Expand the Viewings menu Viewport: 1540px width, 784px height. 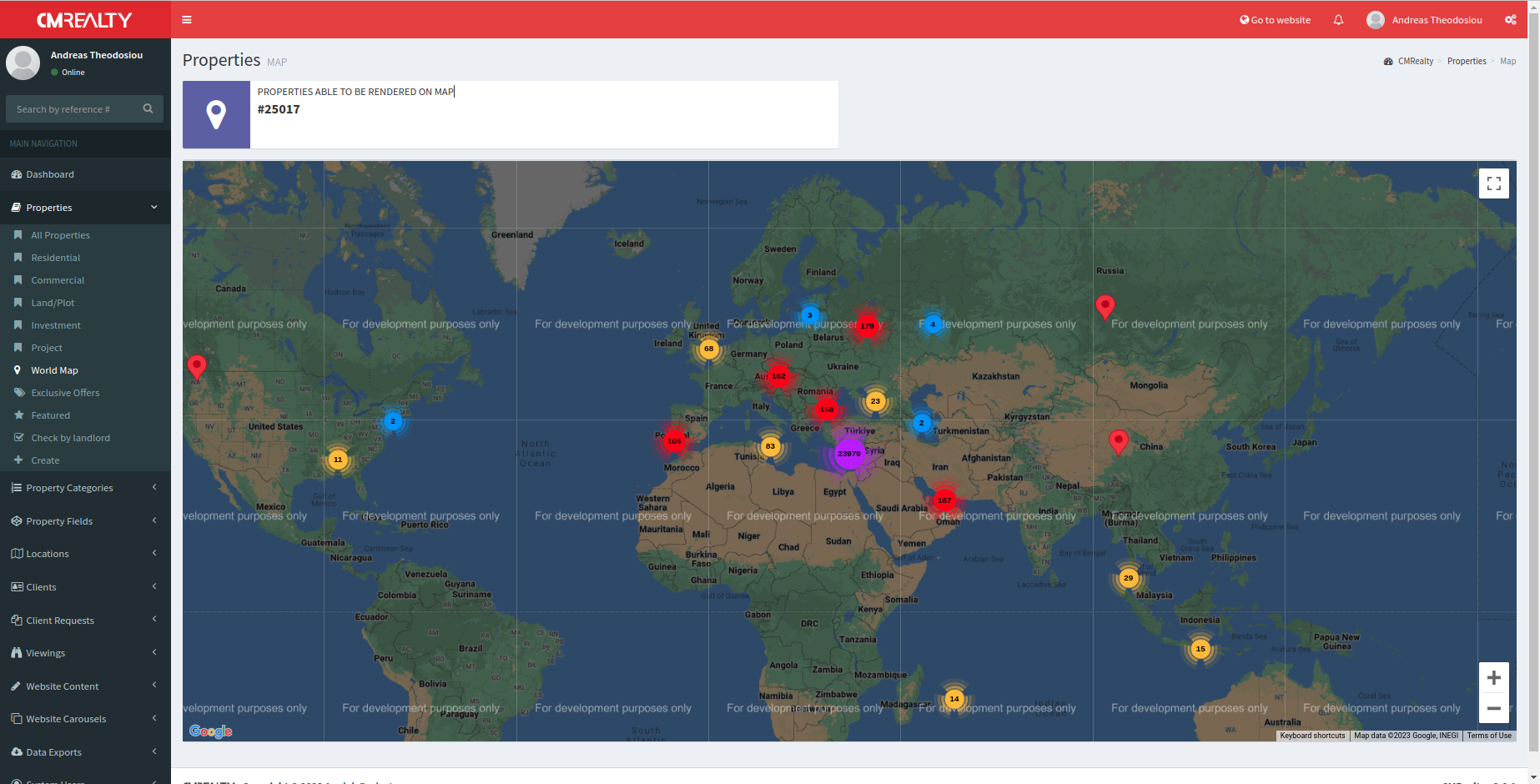pos(85,653)
